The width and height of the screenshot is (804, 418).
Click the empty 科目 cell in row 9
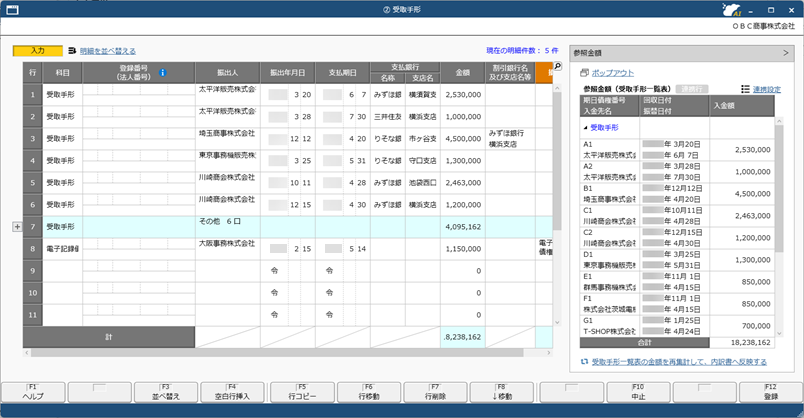pos(63,271)
